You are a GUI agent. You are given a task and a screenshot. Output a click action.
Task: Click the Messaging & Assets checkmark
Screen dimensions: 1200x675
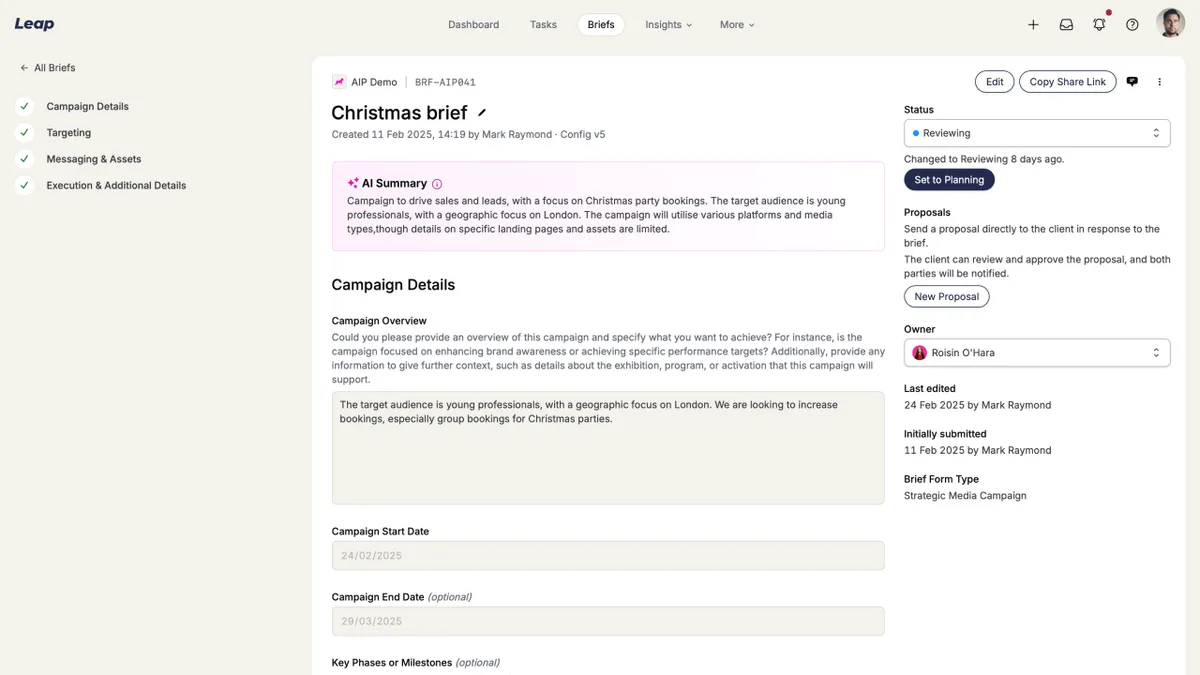[25, 159]
